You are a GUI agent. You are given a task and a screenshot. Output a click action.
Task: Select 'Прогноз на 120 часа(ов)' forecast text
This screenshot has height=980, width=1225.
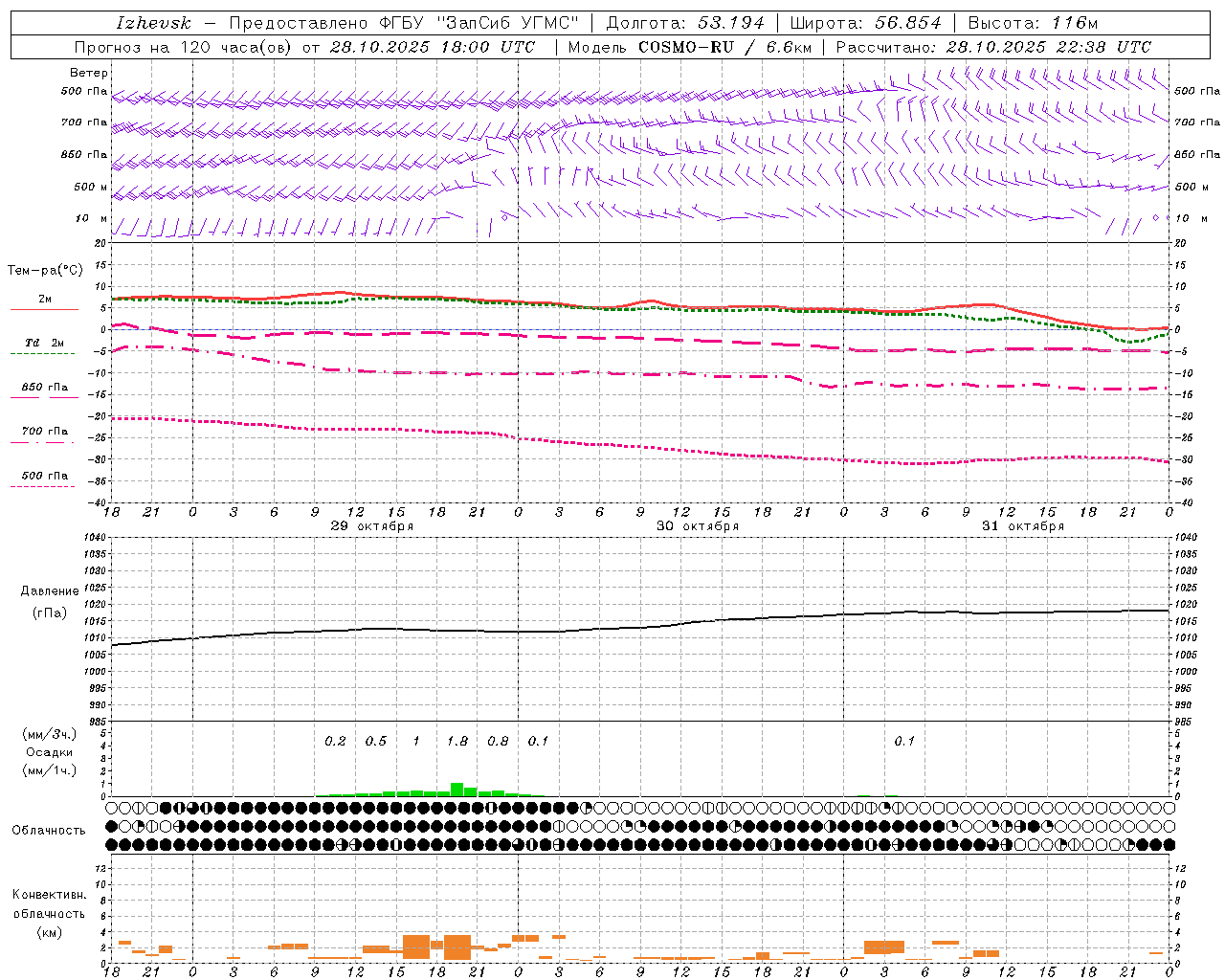click(x=184, y=47)
